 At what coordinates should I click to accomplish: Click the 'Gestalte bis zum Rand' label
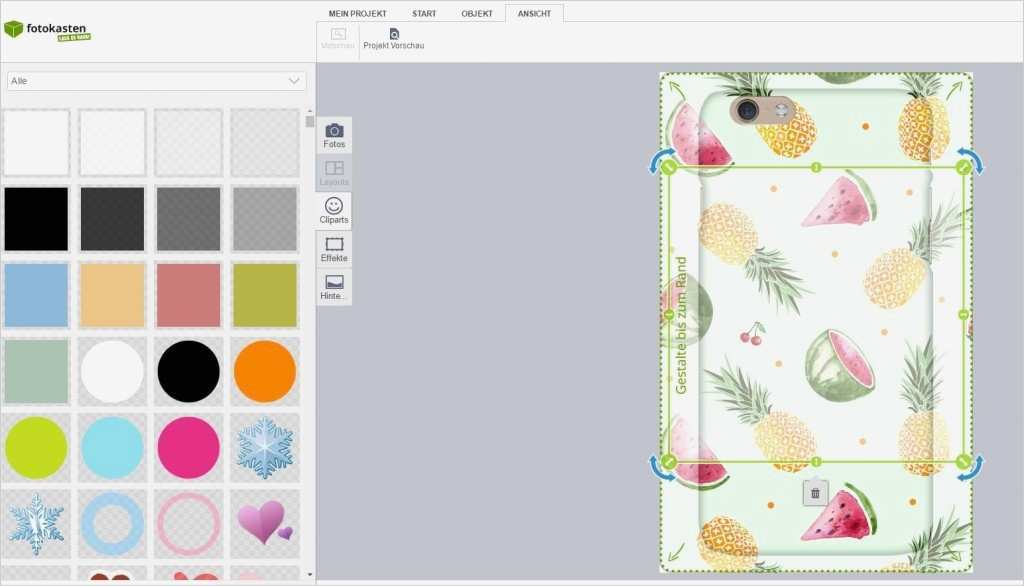681,325
